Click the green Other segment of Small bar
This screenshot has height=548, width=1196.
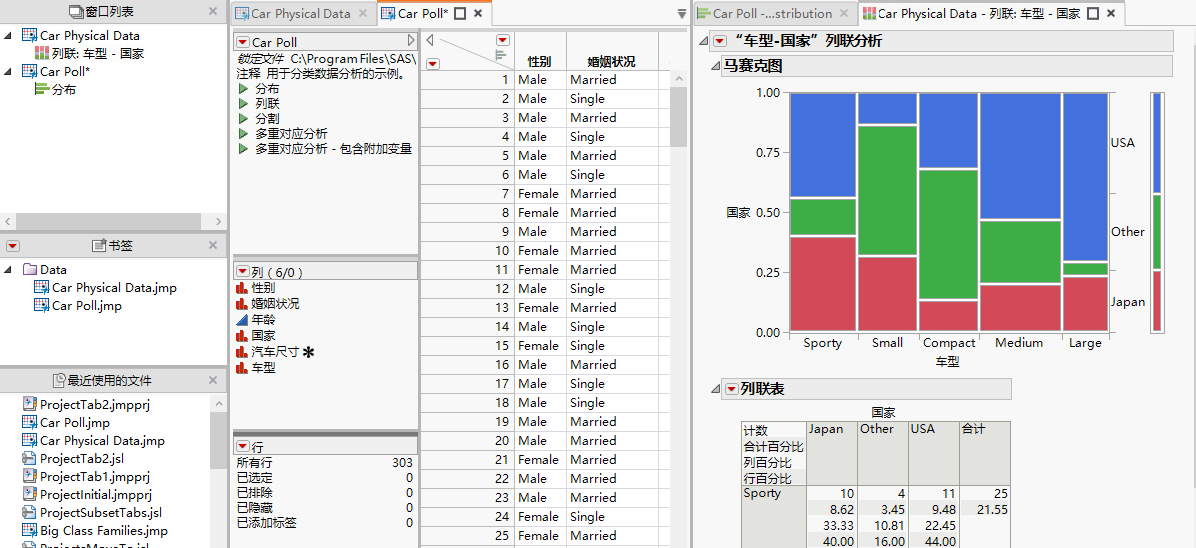[887, 190]
